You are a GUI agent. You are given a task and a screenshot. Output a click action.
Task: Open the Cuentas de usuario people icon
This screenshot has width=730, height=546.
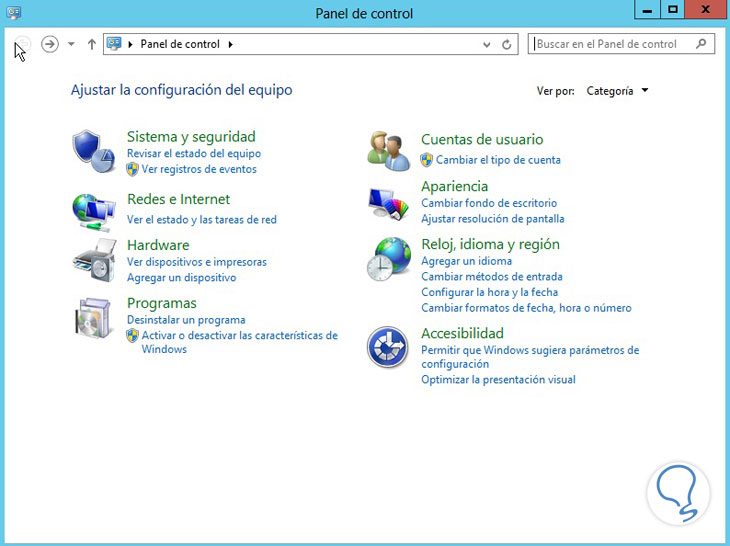[x=389, y=151]
